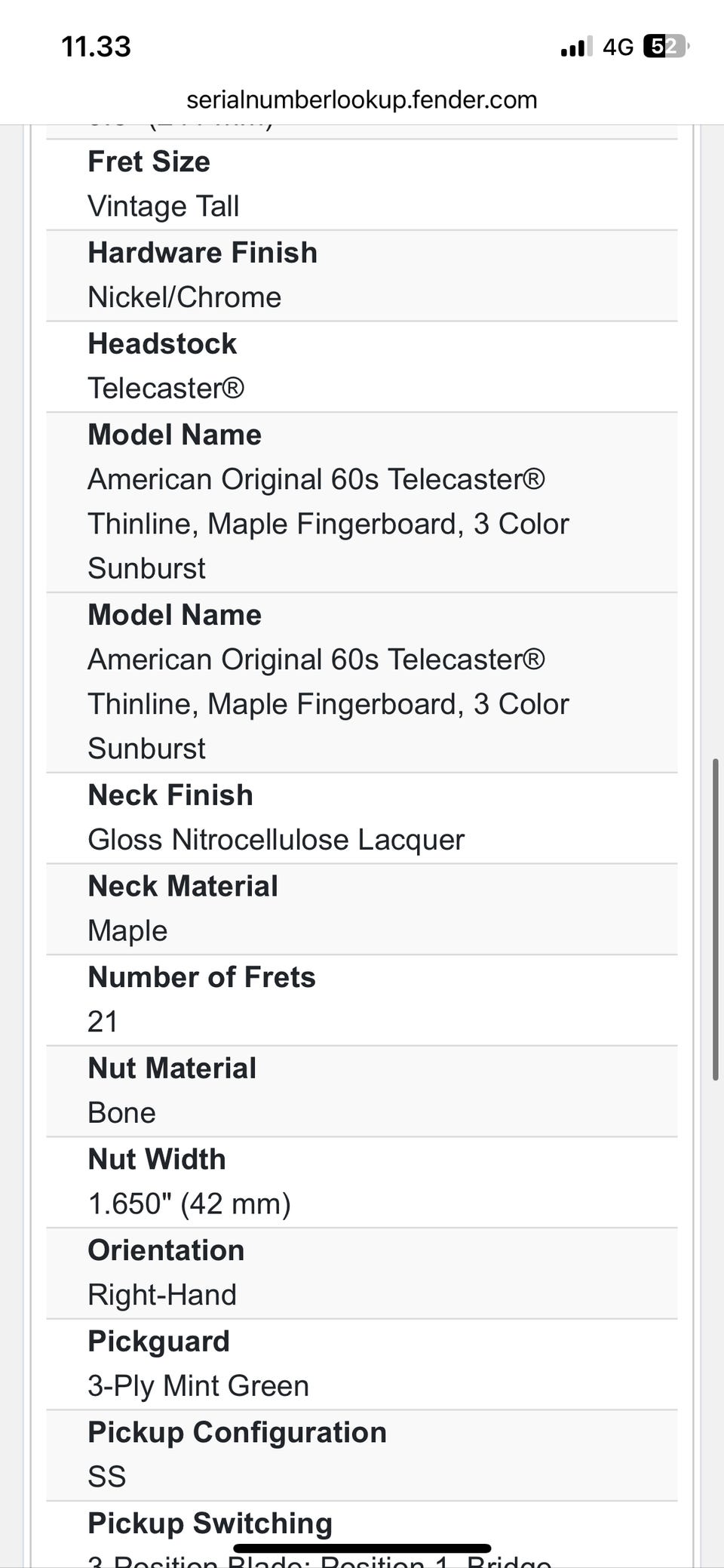Viewport: 724px width, 1568px height.
Task: Tap the Orientation row label
Action: pos(166,1250)
